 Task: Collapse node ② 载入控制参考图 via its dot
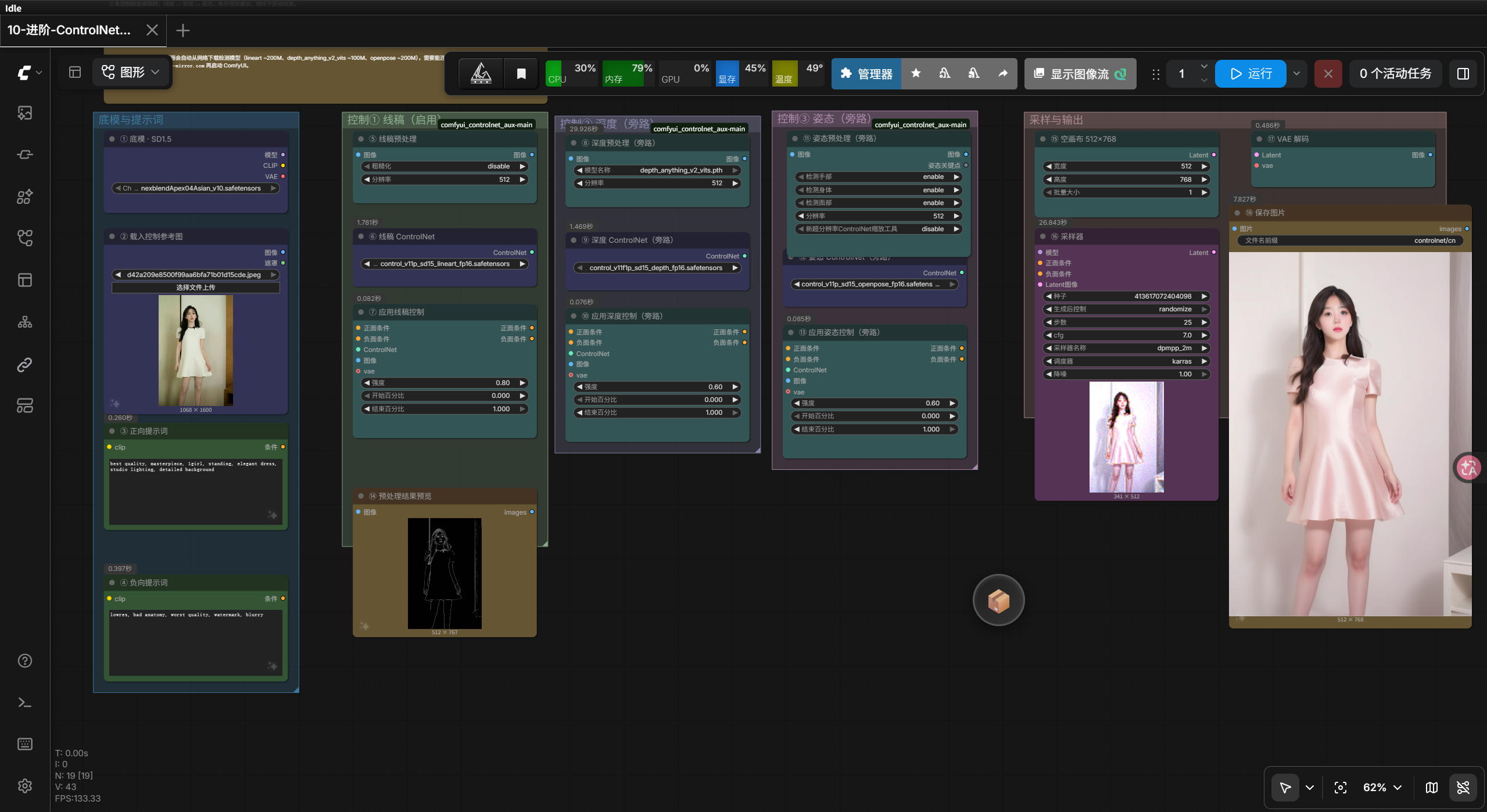point(112,236)
